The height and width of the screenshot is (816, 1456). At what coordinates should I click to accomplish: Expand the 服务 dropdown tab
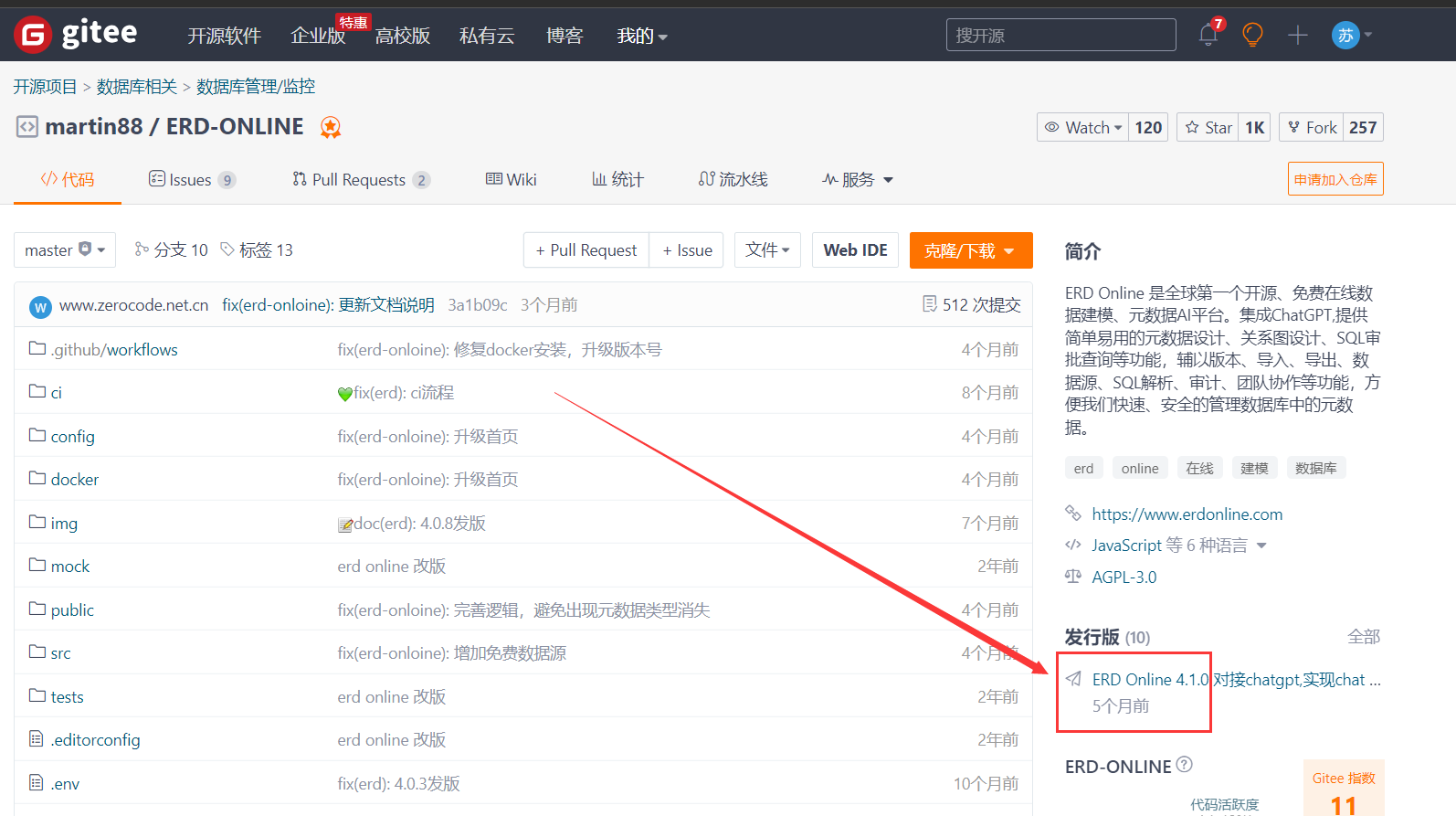857,179
